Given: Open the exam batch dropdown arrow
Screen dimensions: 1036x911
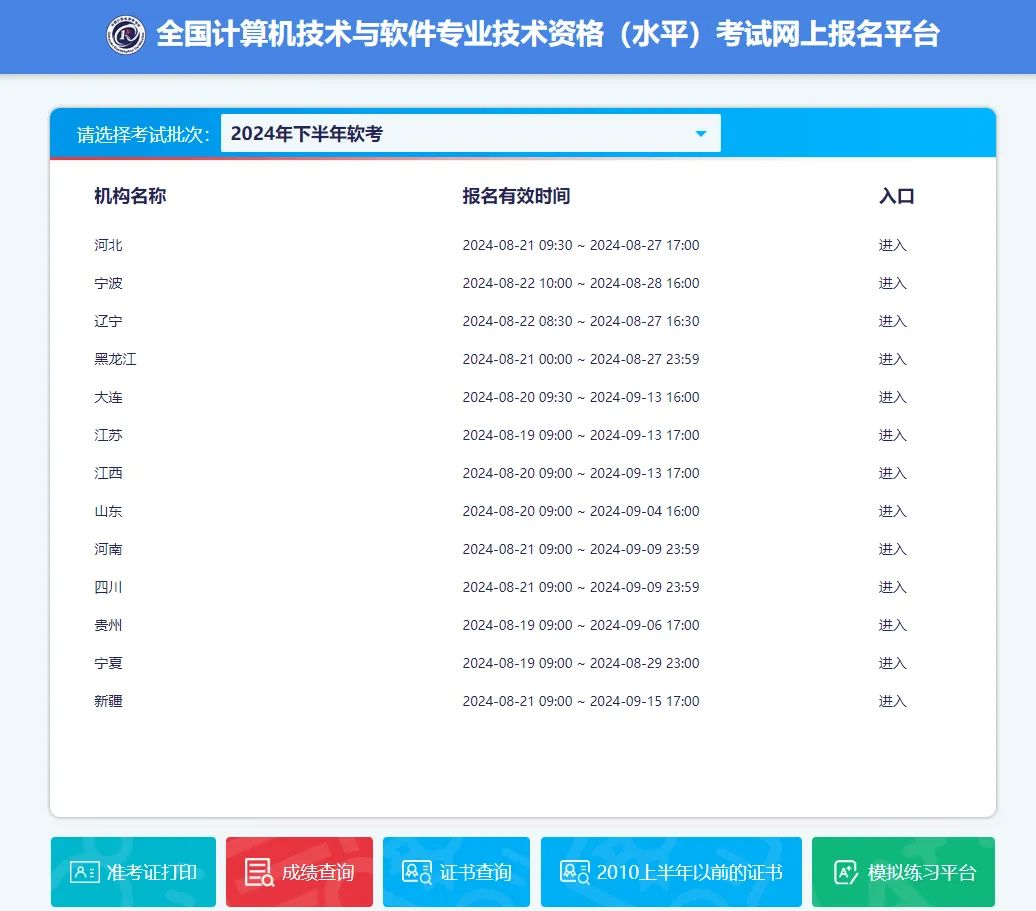Looking at the screenshot, I should coord(700,134).
